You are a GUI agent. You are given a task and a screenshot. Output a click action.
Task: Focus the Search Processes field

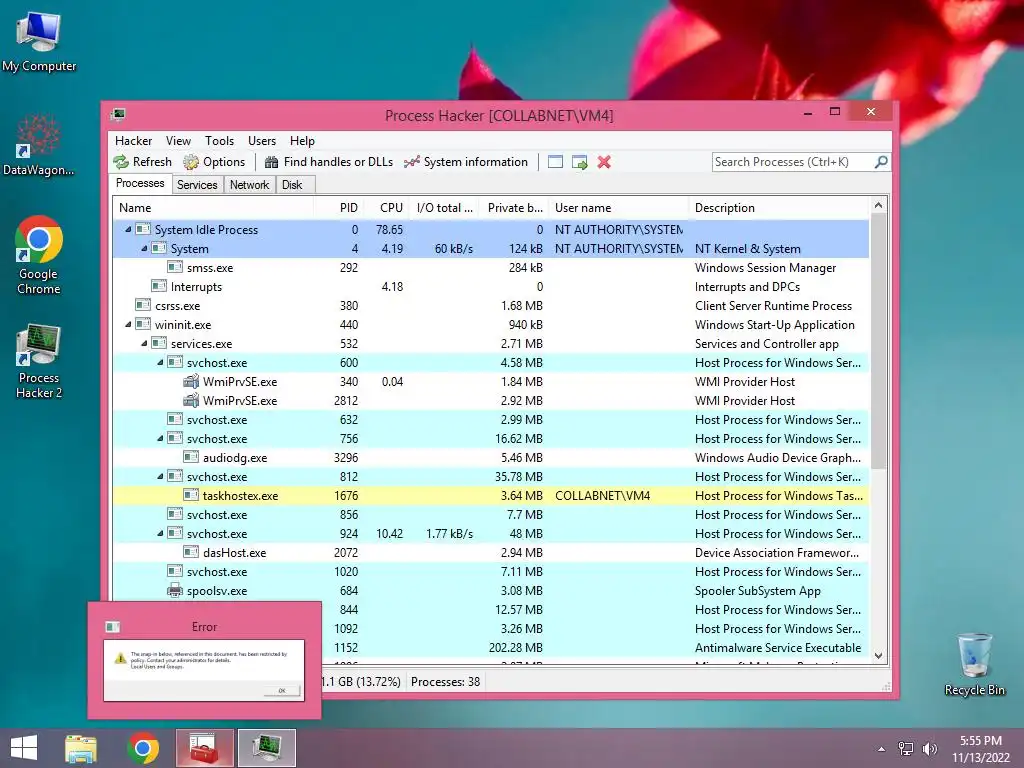793,161
